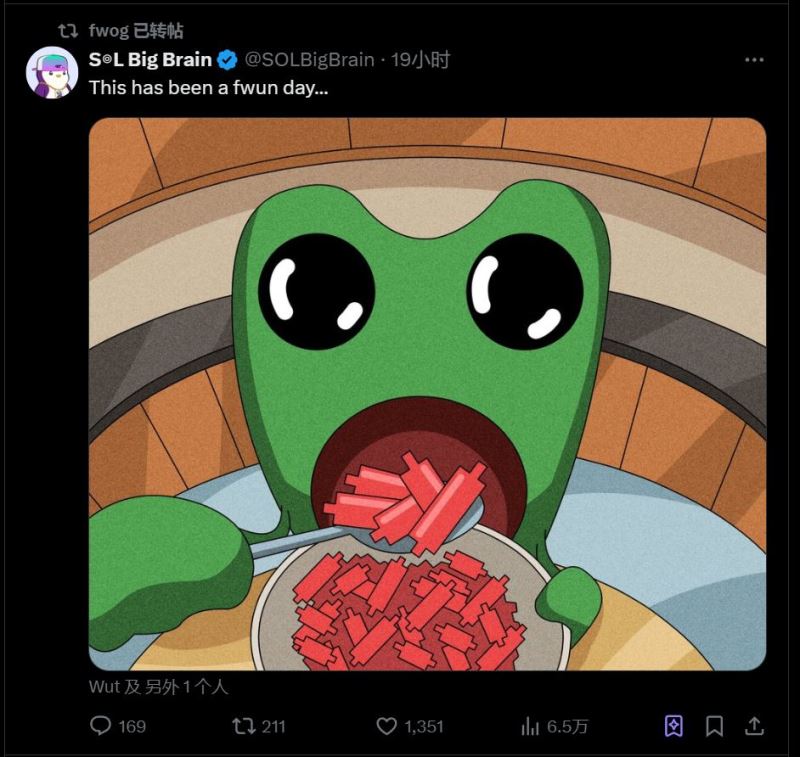Open the three-dot more options menu
Image resolution: width=800 pixels, height=757 pixels.
click(x=754, y=60)
